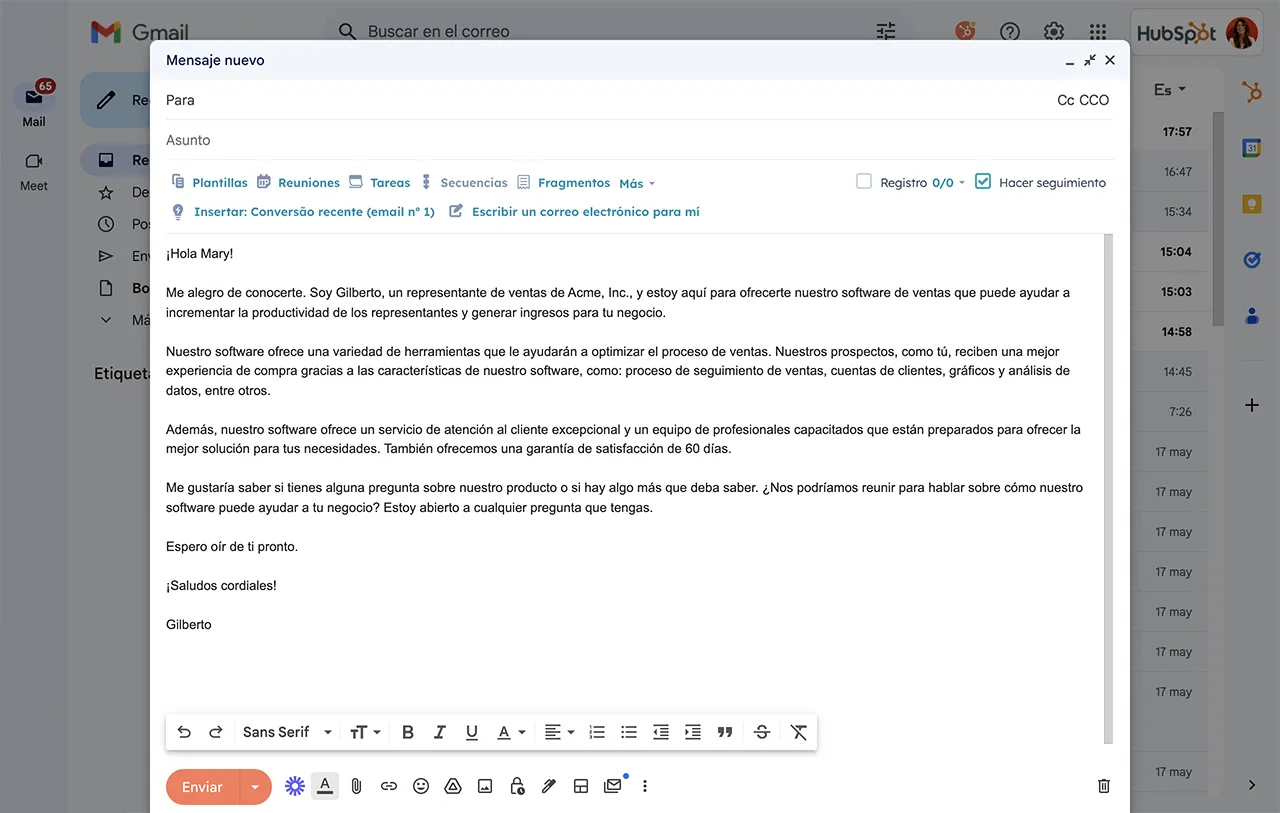Open the insert signature pen icon
Screen dimensions: 1280x813
548,786
